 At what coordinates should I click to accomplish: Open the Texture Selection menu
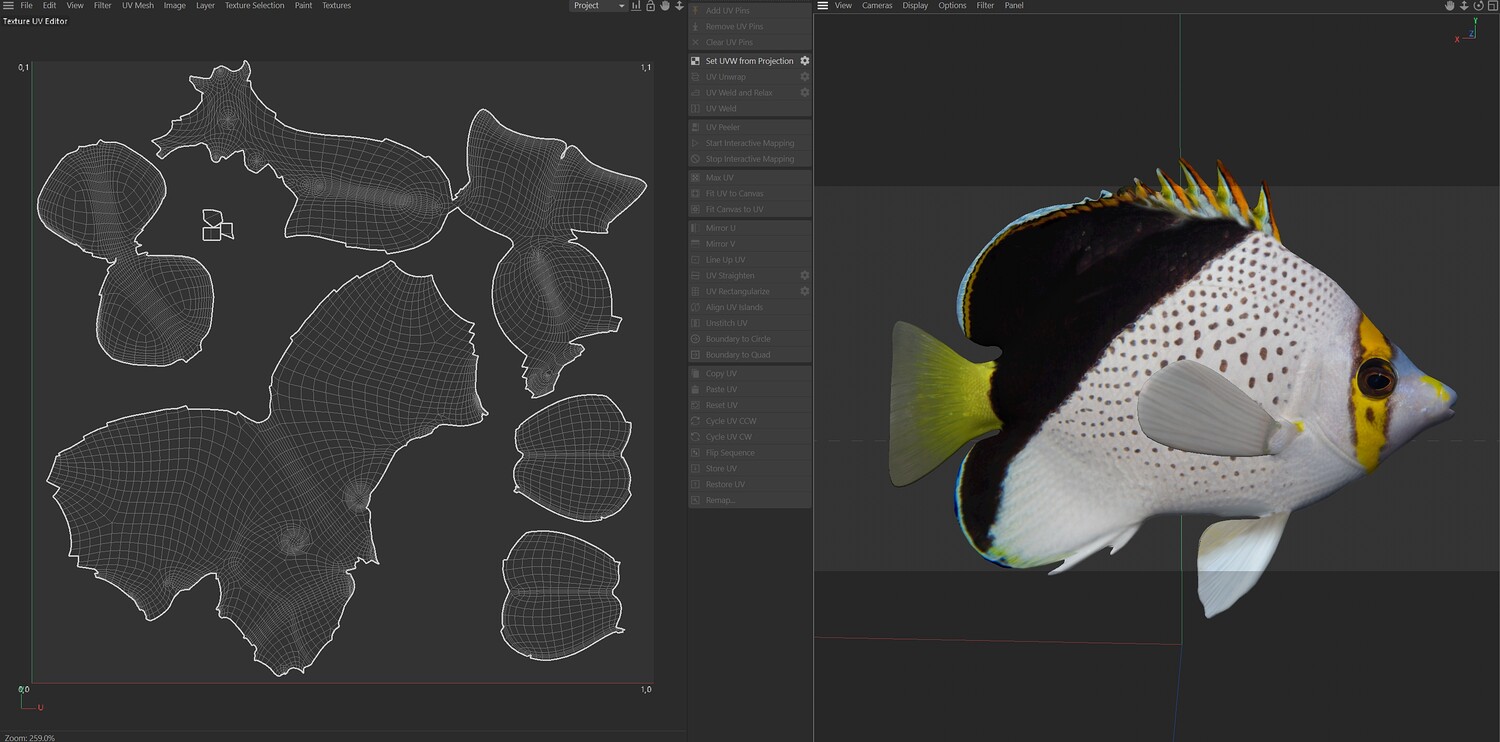pos(254,6)
